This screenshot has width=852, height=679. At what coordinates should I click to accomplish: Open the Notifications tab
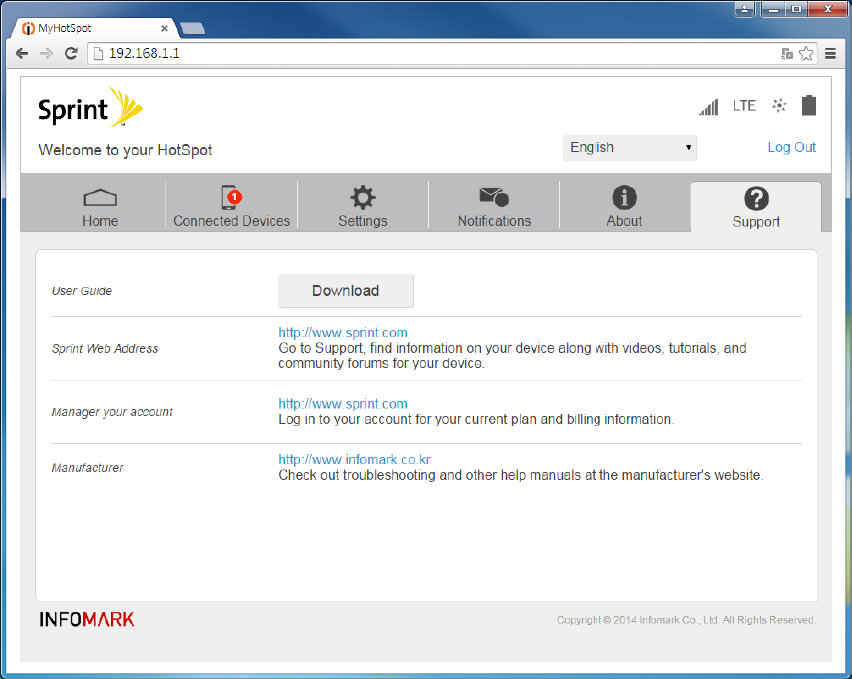(x=494, y=208)
